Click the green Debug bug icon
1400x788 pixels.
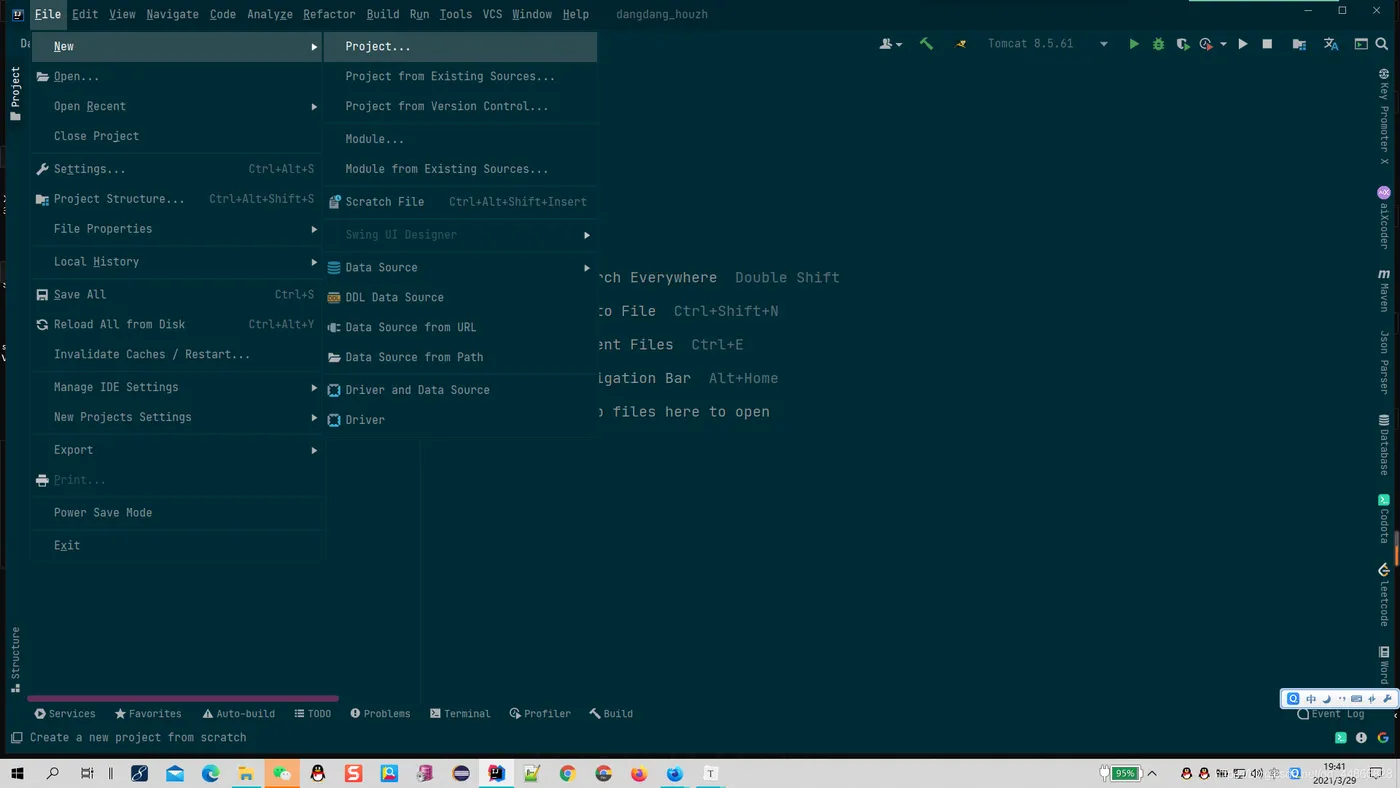[x=1158, y=44]
